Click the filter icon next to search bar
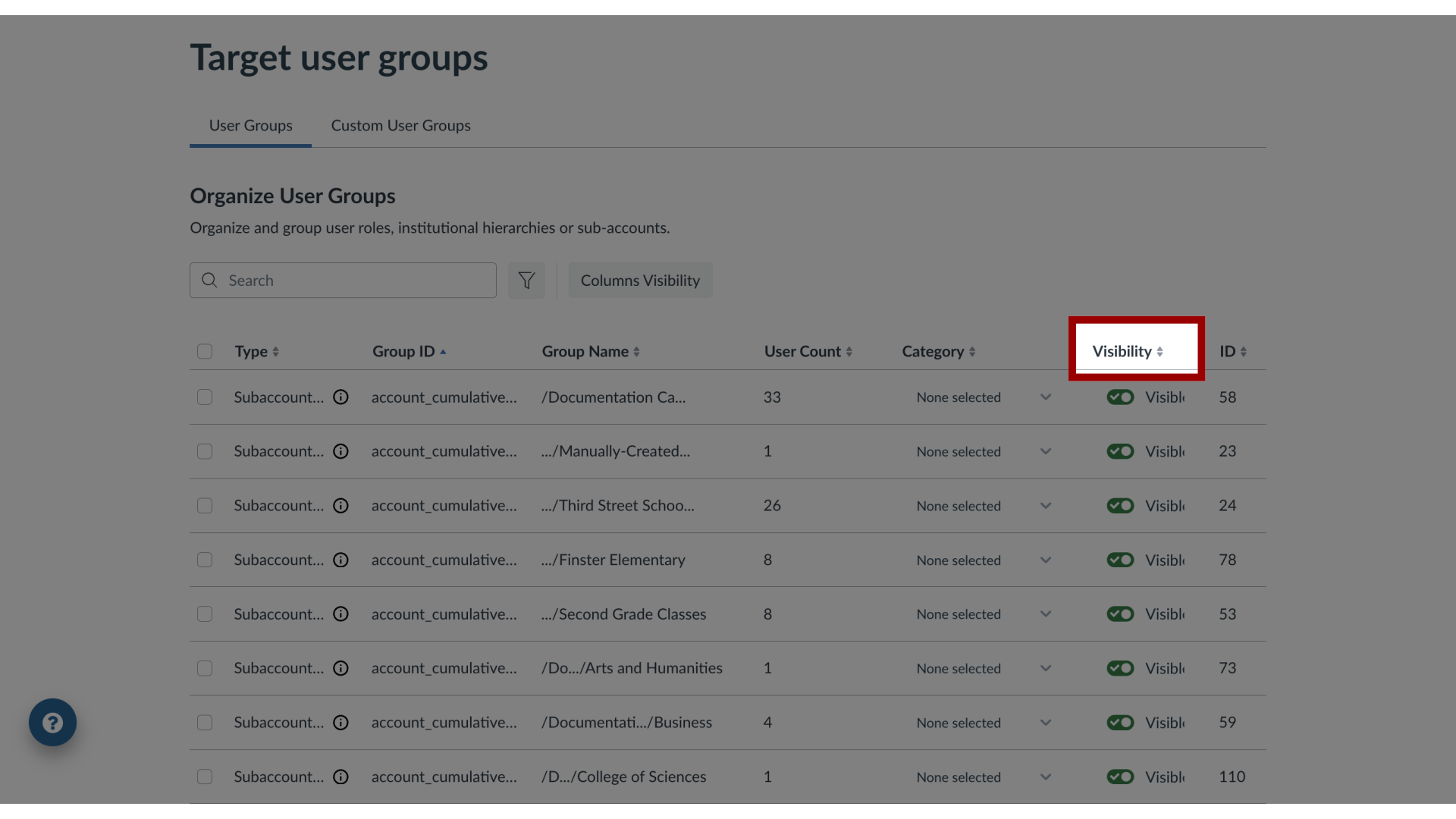1456x819 pixels. 526,279
